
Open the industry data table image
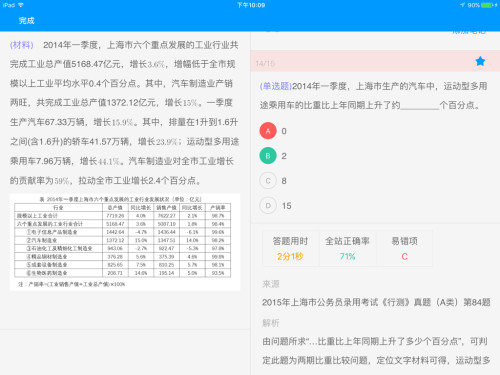(x=125, y=242)
